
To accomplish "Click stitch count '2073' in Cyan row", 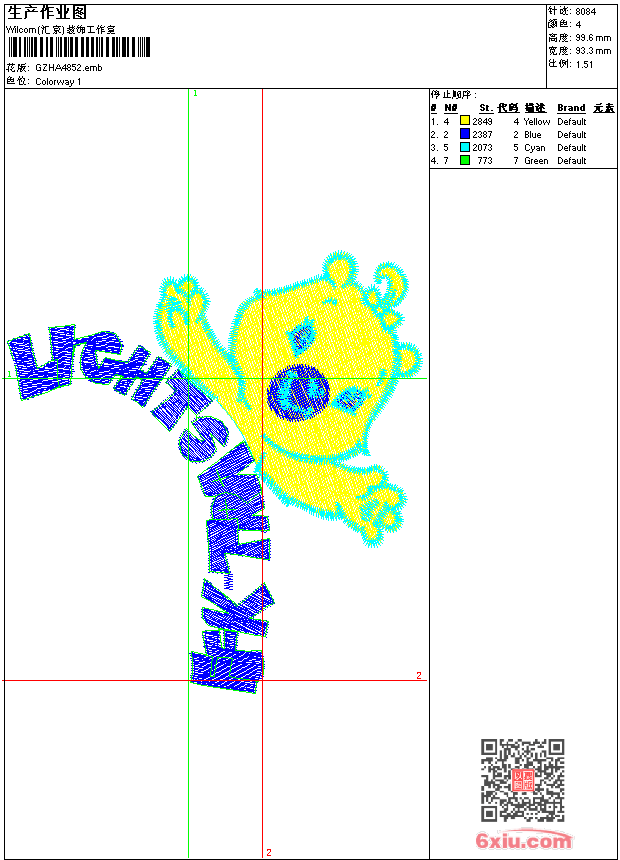I will tap(482, 148).
